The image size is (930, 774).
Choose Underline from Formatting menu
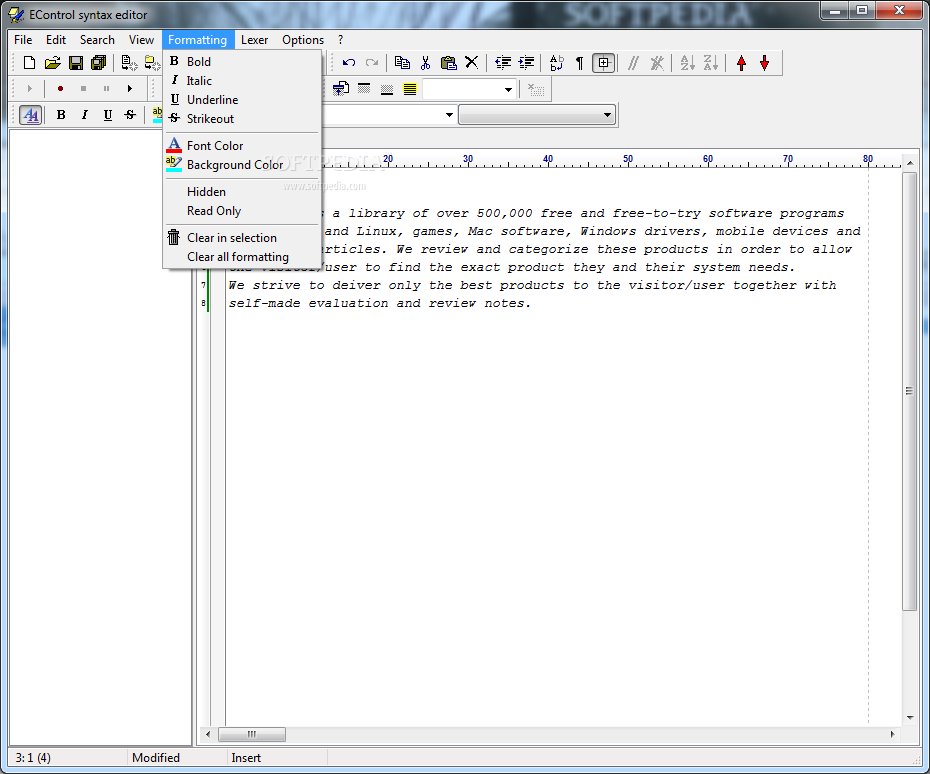(x=242, y=100)
